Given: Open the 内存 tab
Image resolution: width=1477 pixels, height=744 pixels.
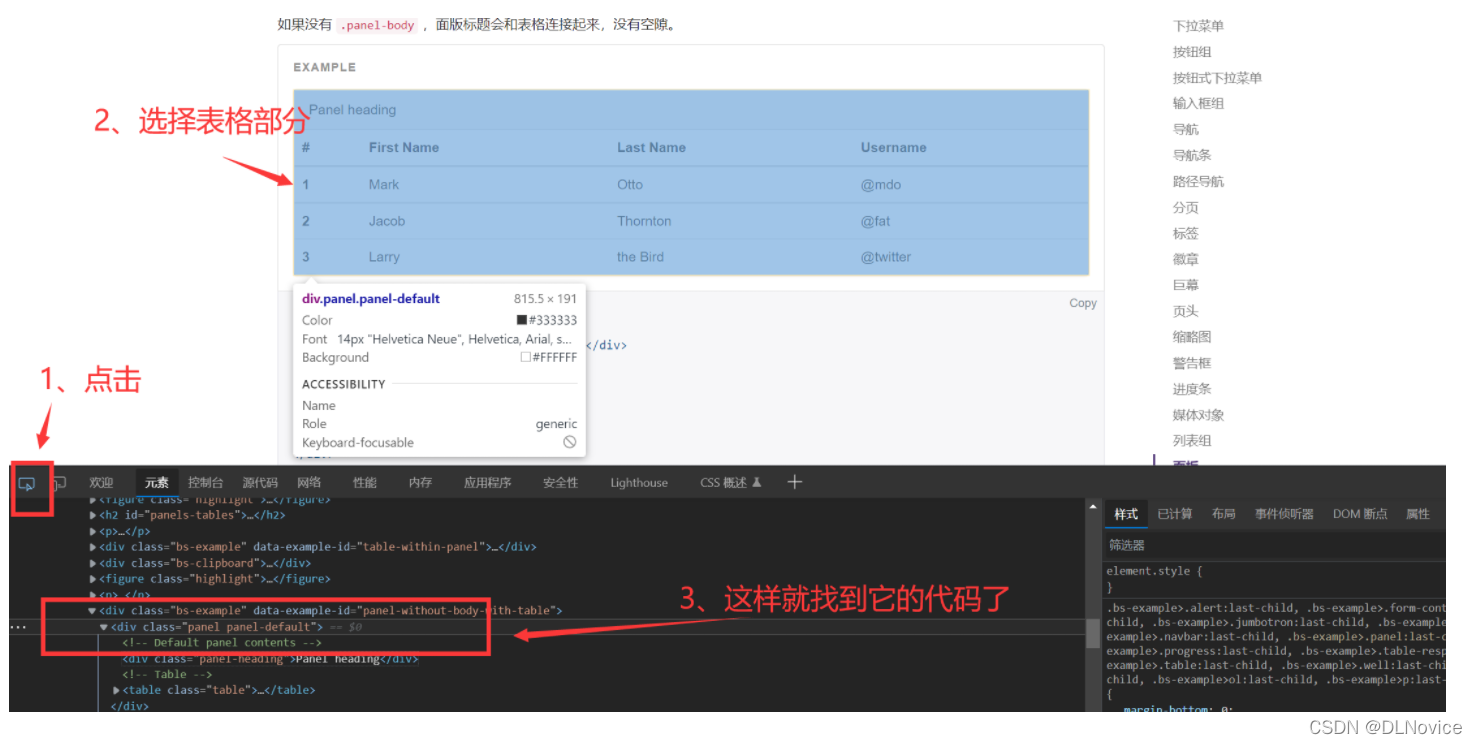Looking at the screenshot, I should [420, 483].
